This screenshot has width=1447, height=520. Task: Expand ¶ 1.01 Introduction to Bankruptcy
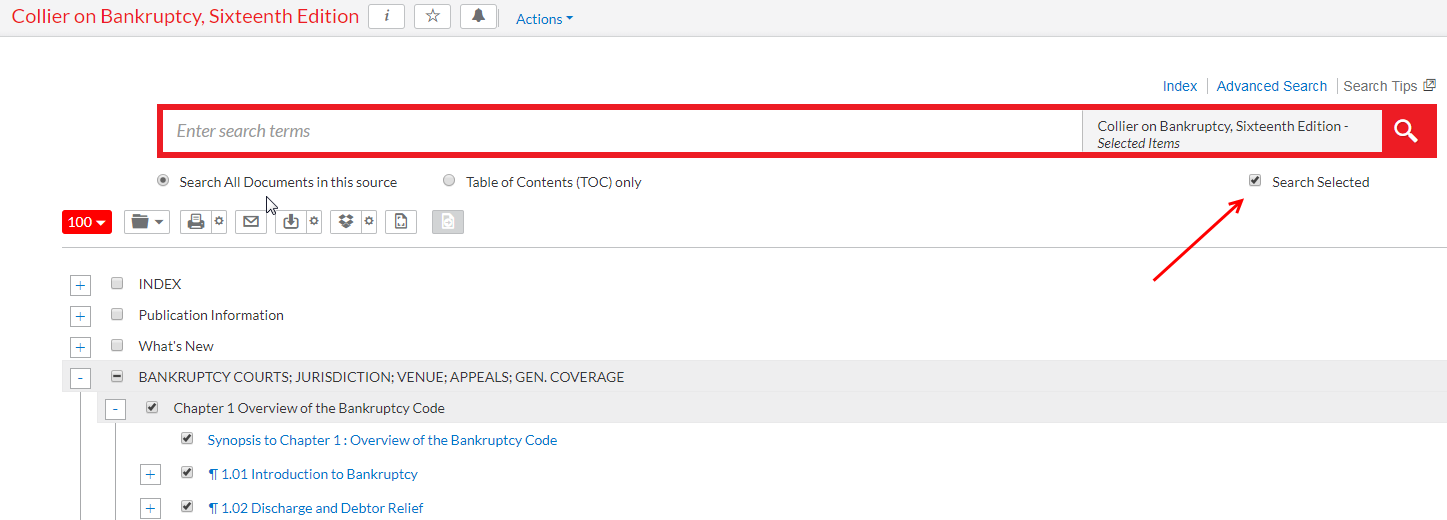[150, 475]
